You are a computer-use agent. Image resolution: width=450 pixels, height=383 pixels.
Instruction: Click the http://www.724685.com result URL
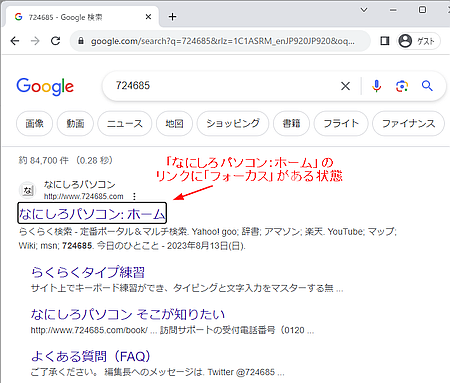[84, 196]
